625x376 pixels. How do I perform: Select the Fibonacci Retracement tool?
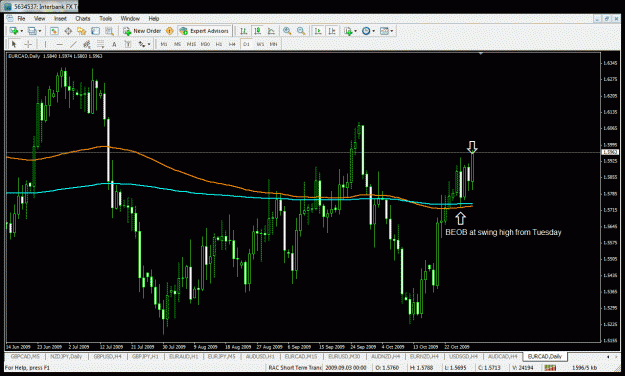[x=100, y=44]
